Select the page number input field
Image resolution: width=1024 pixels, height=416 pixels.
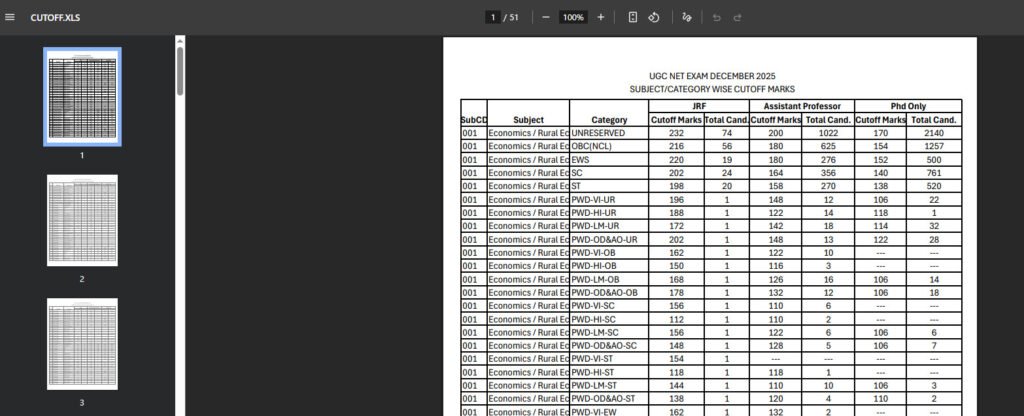pos(492,17)
